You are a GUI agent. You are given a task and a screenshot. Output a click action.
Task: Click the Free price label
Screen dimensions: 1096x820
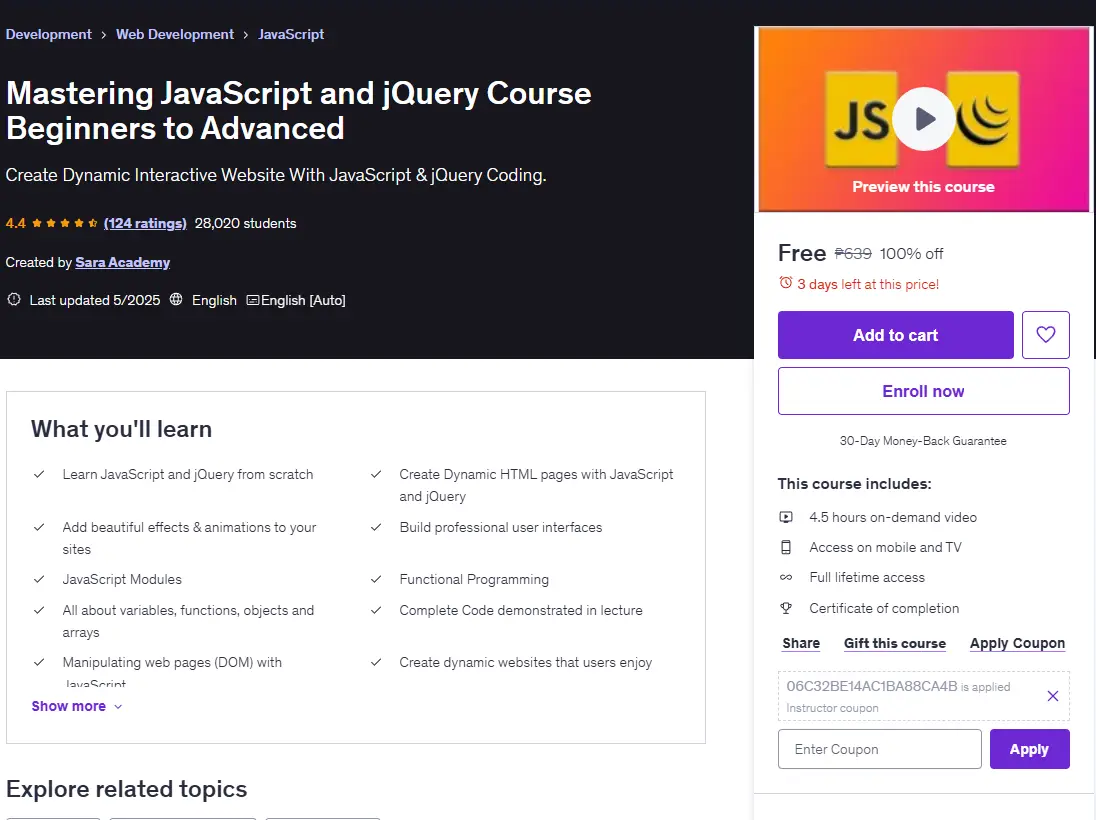click(x=802, y=252)
